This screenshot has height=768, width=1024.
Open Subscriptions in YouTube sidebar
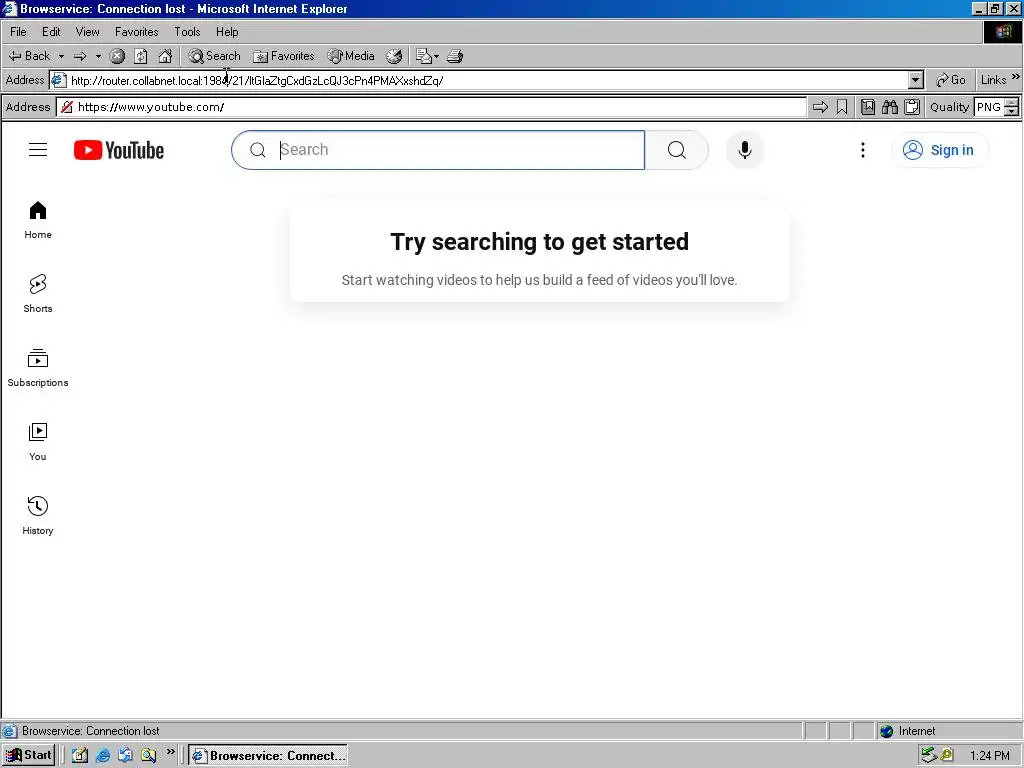pos(38,368)
